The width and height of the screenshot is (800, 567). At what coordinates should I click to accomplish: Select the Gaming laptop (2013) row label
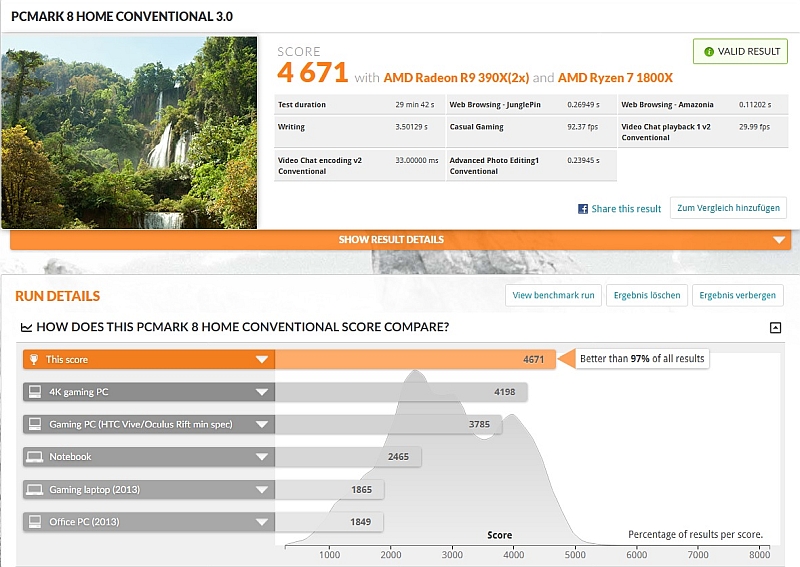pyautogui.click(x=94, y=489)
